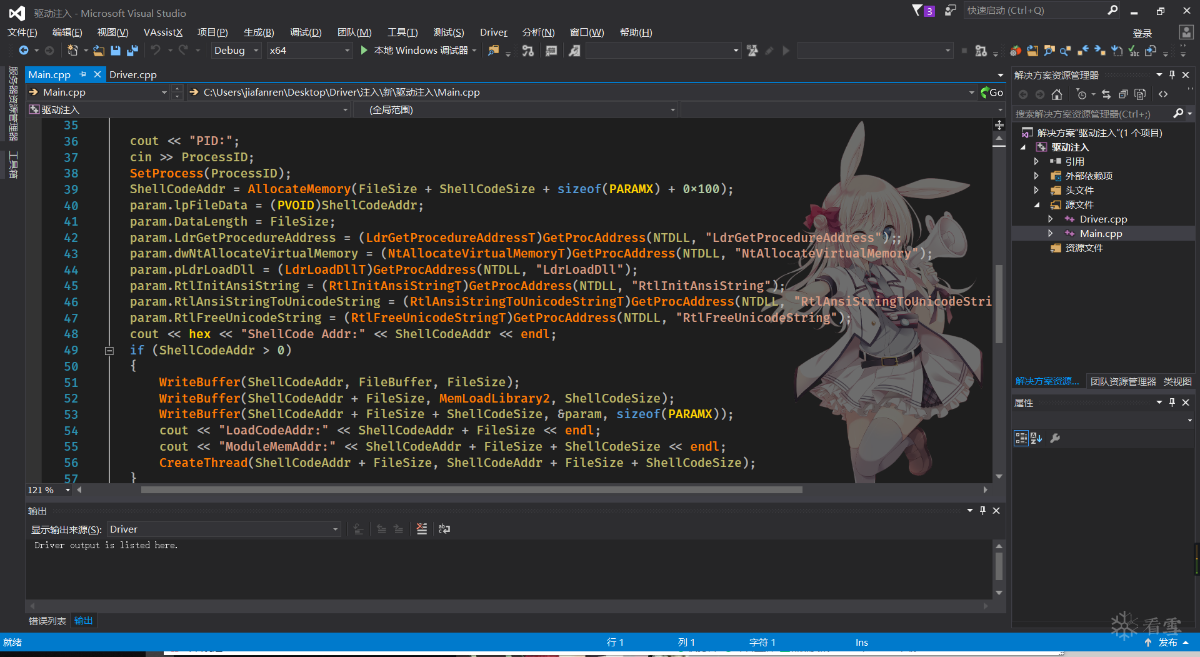The width and height of the screenshot is (1200, 657).
Task: Click the code editor horizontal scrollbar
Action: pyautogui.click(x=471, y=490)
